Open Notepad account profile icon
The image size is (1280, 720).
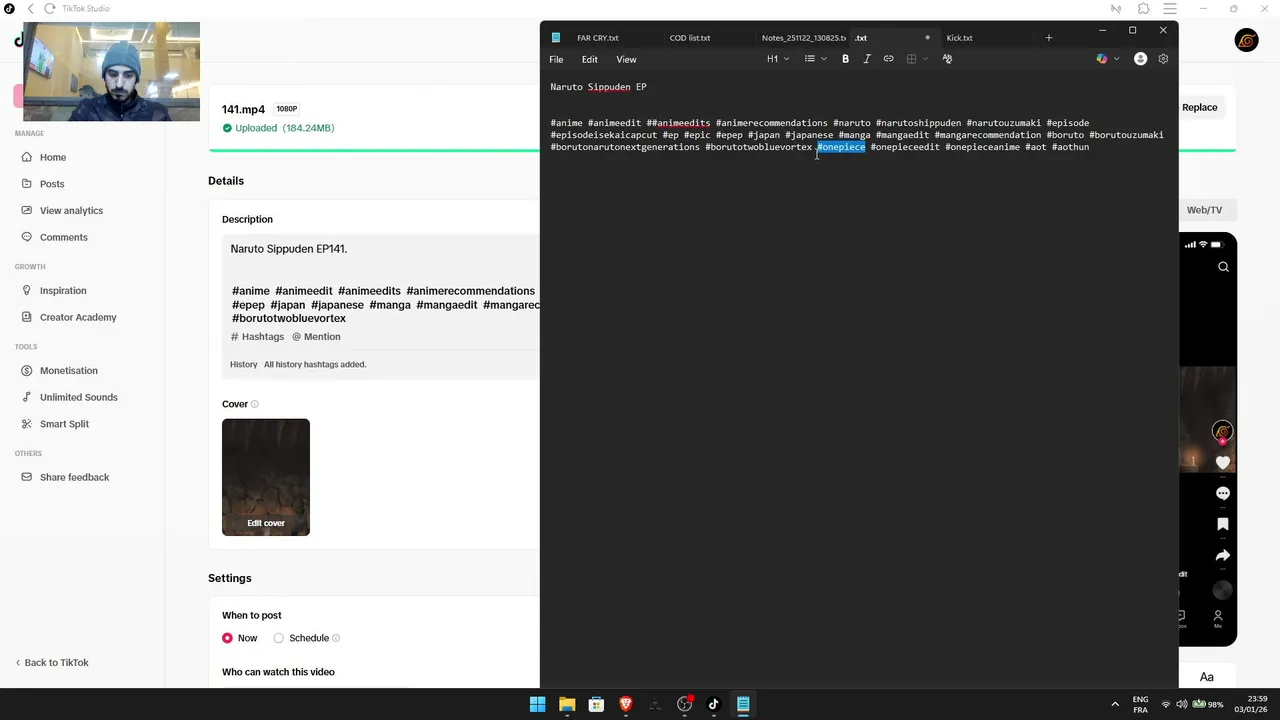click(x=1140, y=59)
